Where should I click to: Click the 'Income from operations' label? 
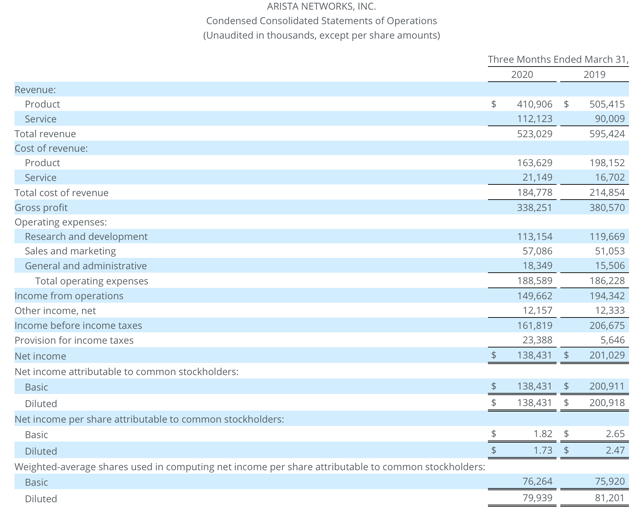69,296
